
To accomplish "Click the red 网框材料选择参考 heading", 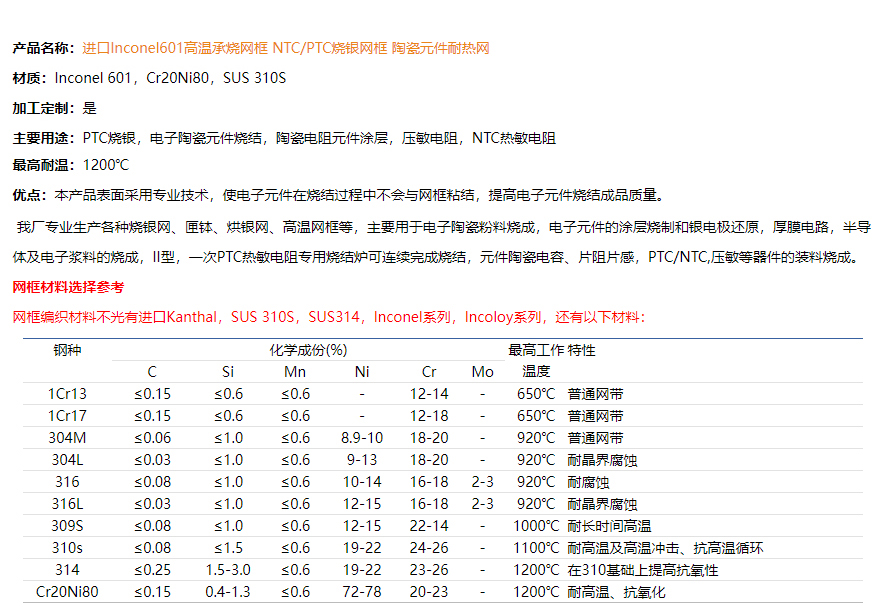I will pyautogui.click(x=68, y=287).
